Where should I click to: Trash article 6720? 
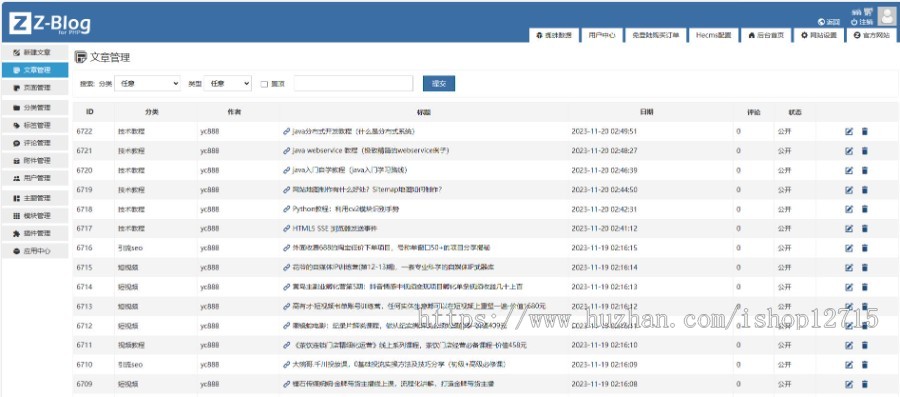[x=864, y=170]
